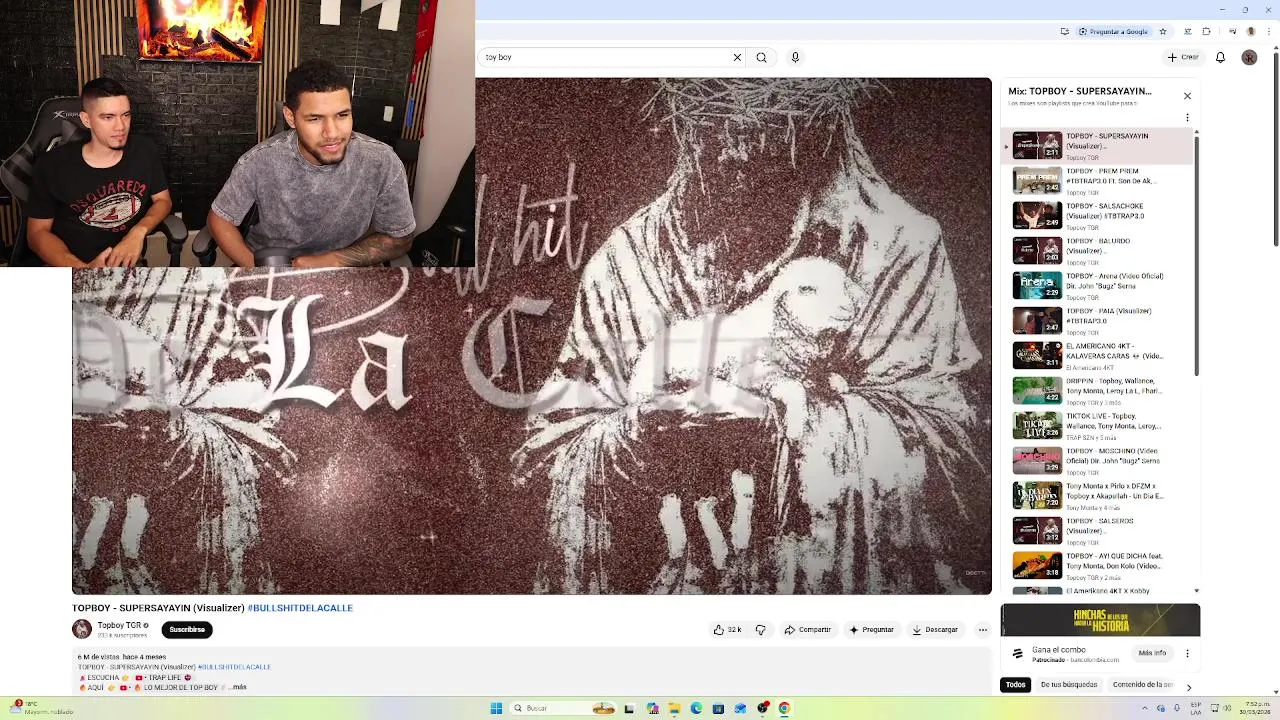Image resolution: width=1280 pixels, height=720 pixels.
Task: Click the video player area
Action: tap(532, 336)
